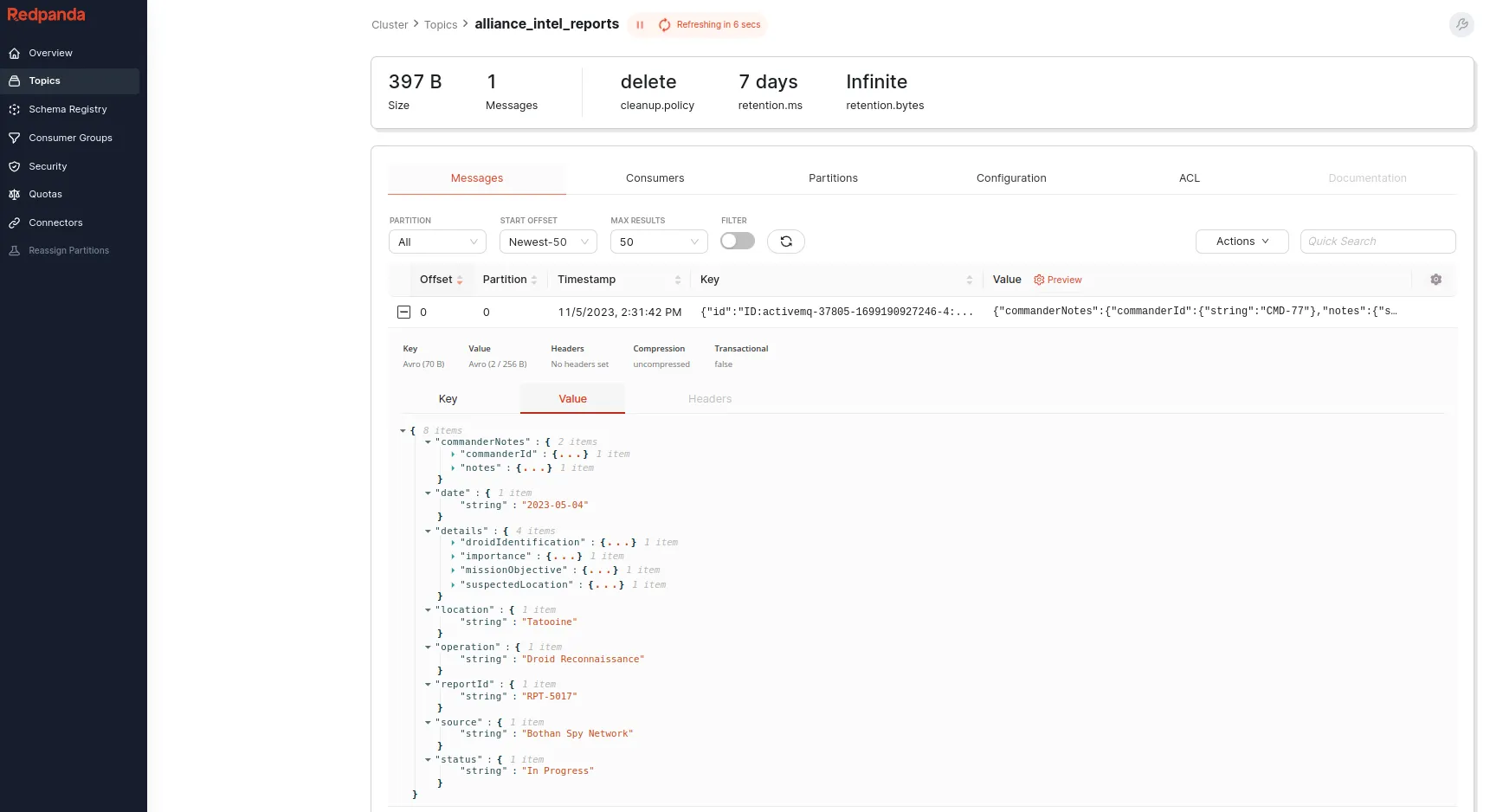The width and height of the screenshot is (1490, 812).
Task: Click the wrench icon at top right
Action: click(x=1461, y=25)
